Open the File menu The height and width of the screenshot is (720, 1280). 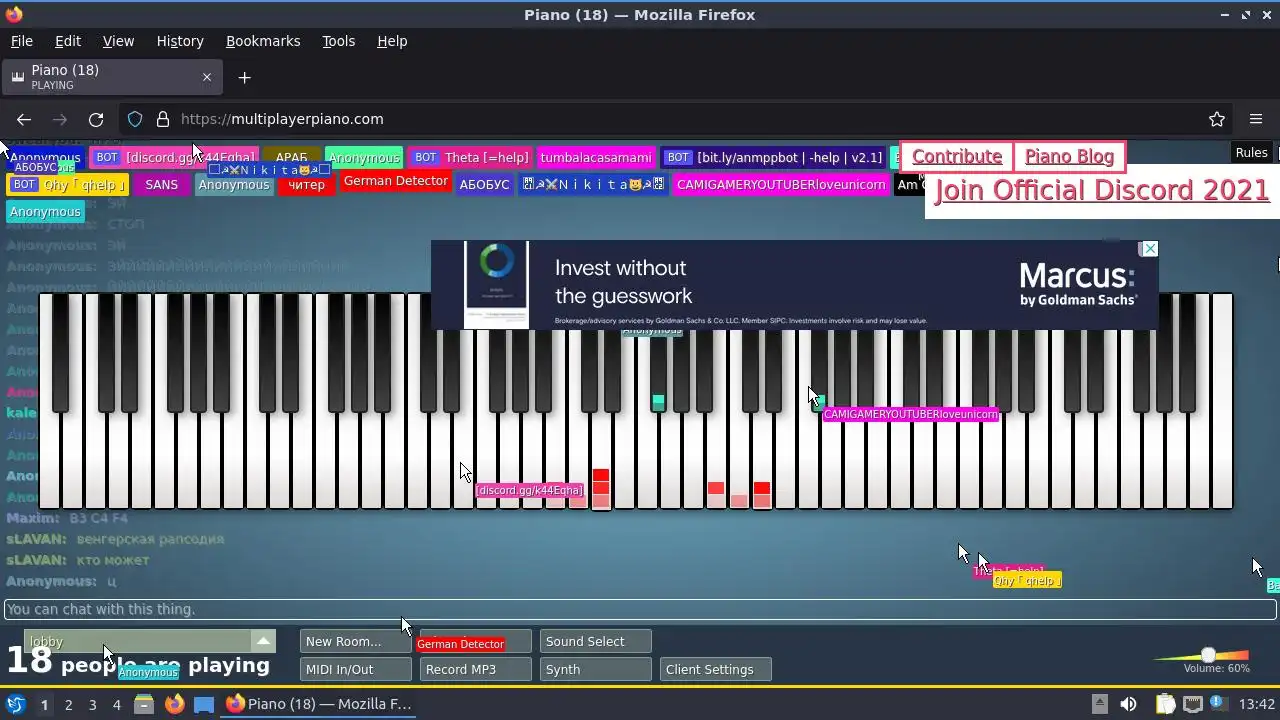pyautogui.click(x=22, y=41)
